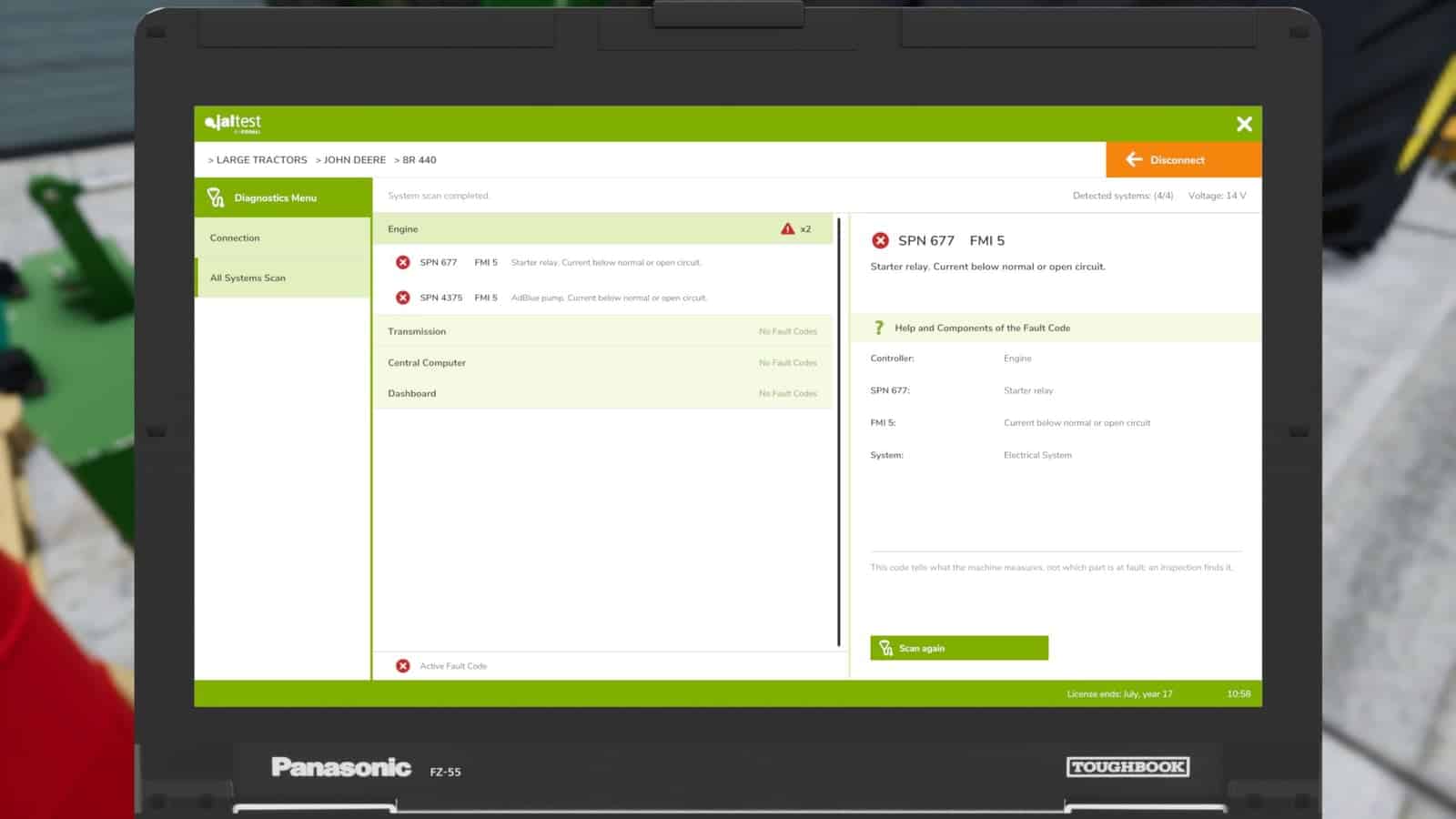Viewport: 1456px width, 819px height.
Task: Click red error icon beside SPN 4375 row
Action: click(403, 298)
